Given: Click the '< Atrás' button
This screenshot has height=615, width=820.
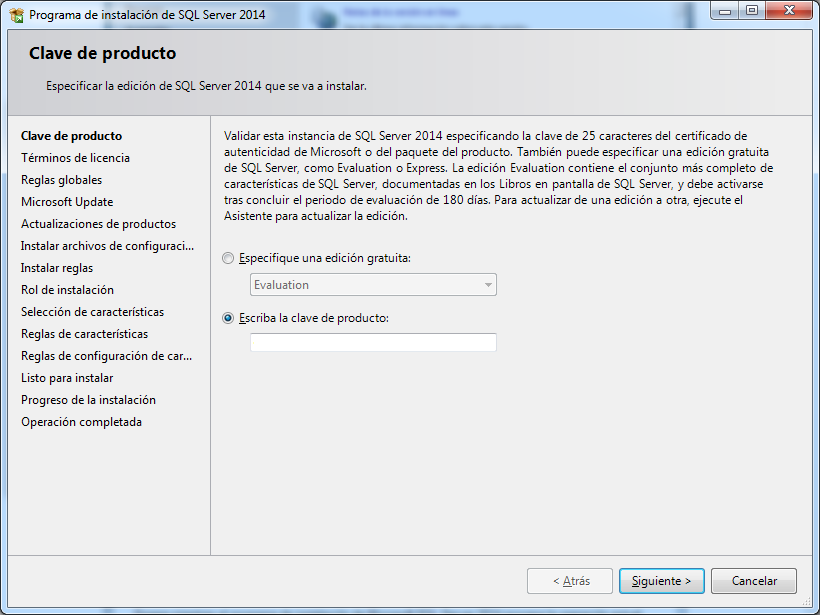Looking at the screenshot, I should click(x=570, y=581).
